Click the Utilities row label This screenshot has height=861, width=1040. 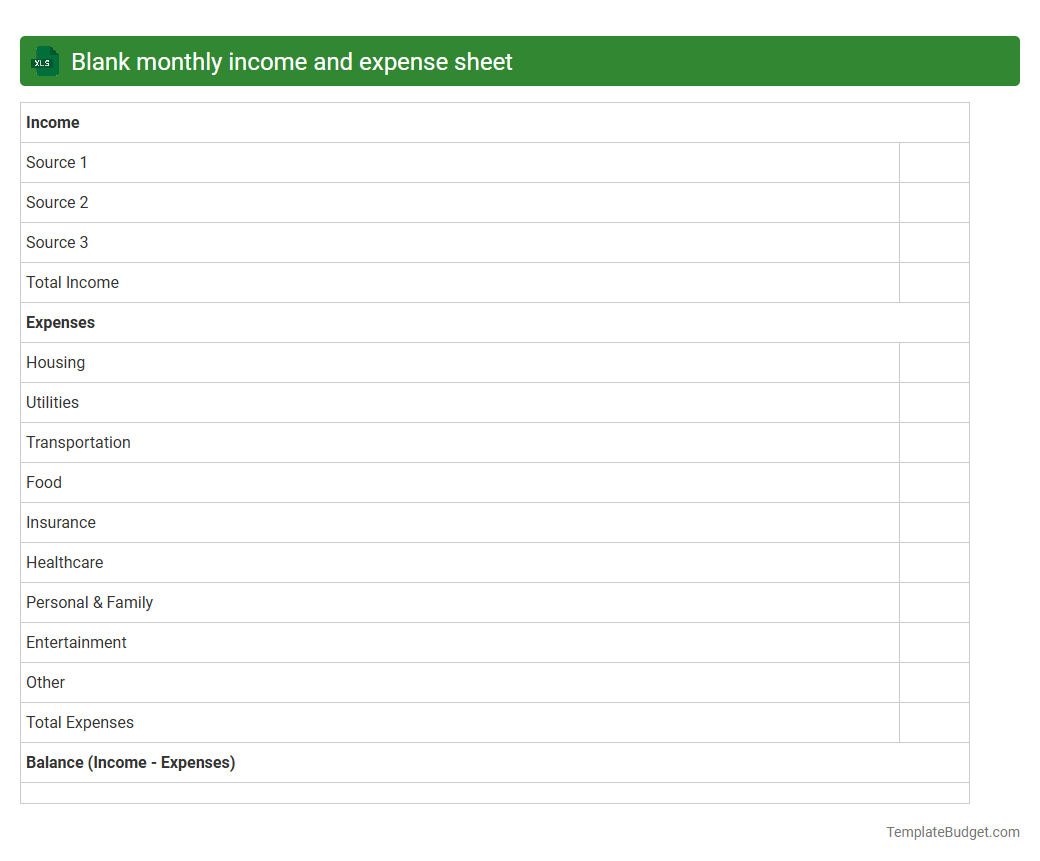pos(52,402)
